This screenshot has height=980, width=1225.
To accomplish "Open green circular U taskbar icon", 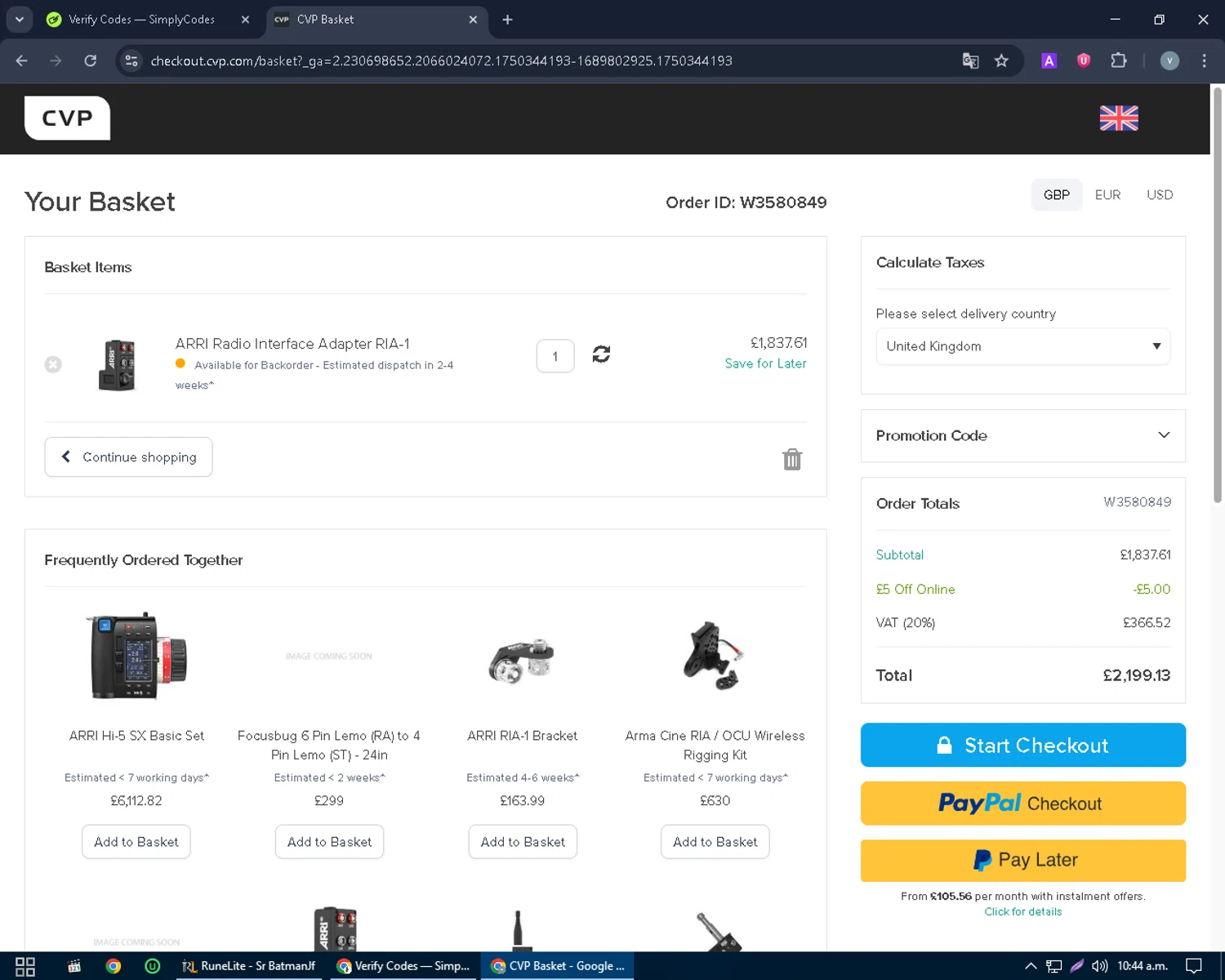I will [153, 966].
